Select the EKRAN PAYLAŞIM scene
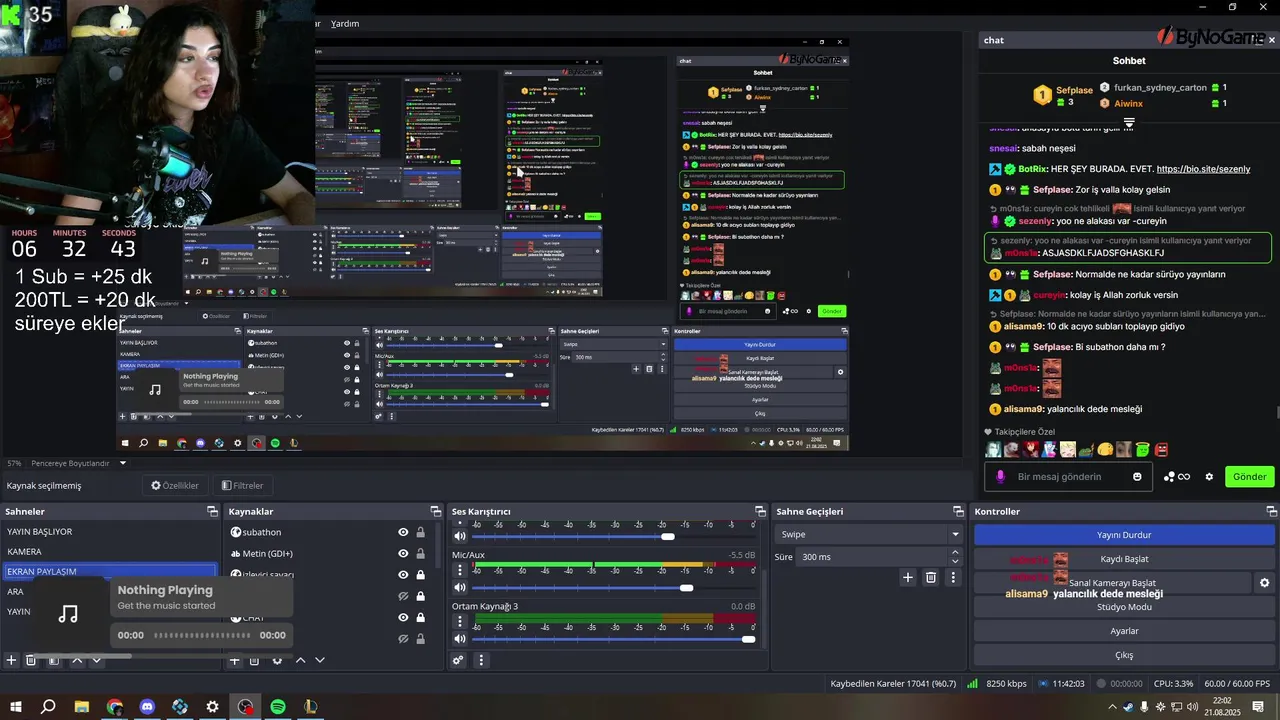 click(108, 572)
